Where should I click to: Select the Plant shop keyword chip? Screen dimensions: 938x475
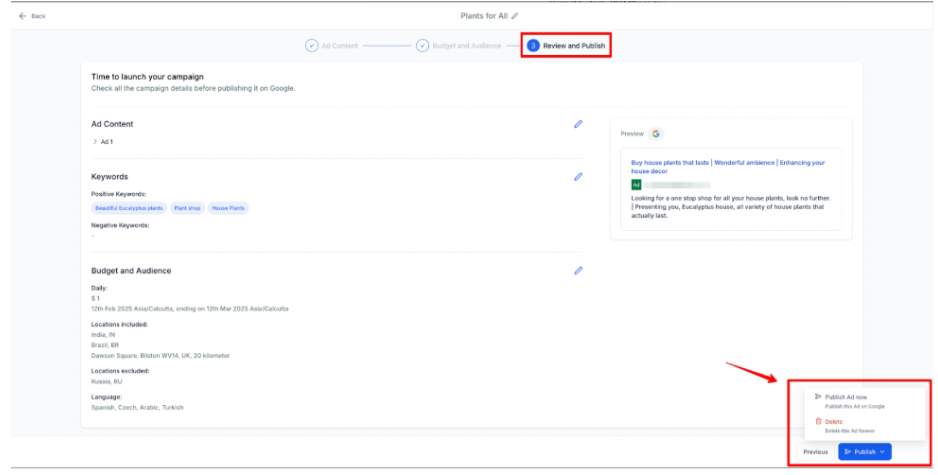tap(187, 208)
